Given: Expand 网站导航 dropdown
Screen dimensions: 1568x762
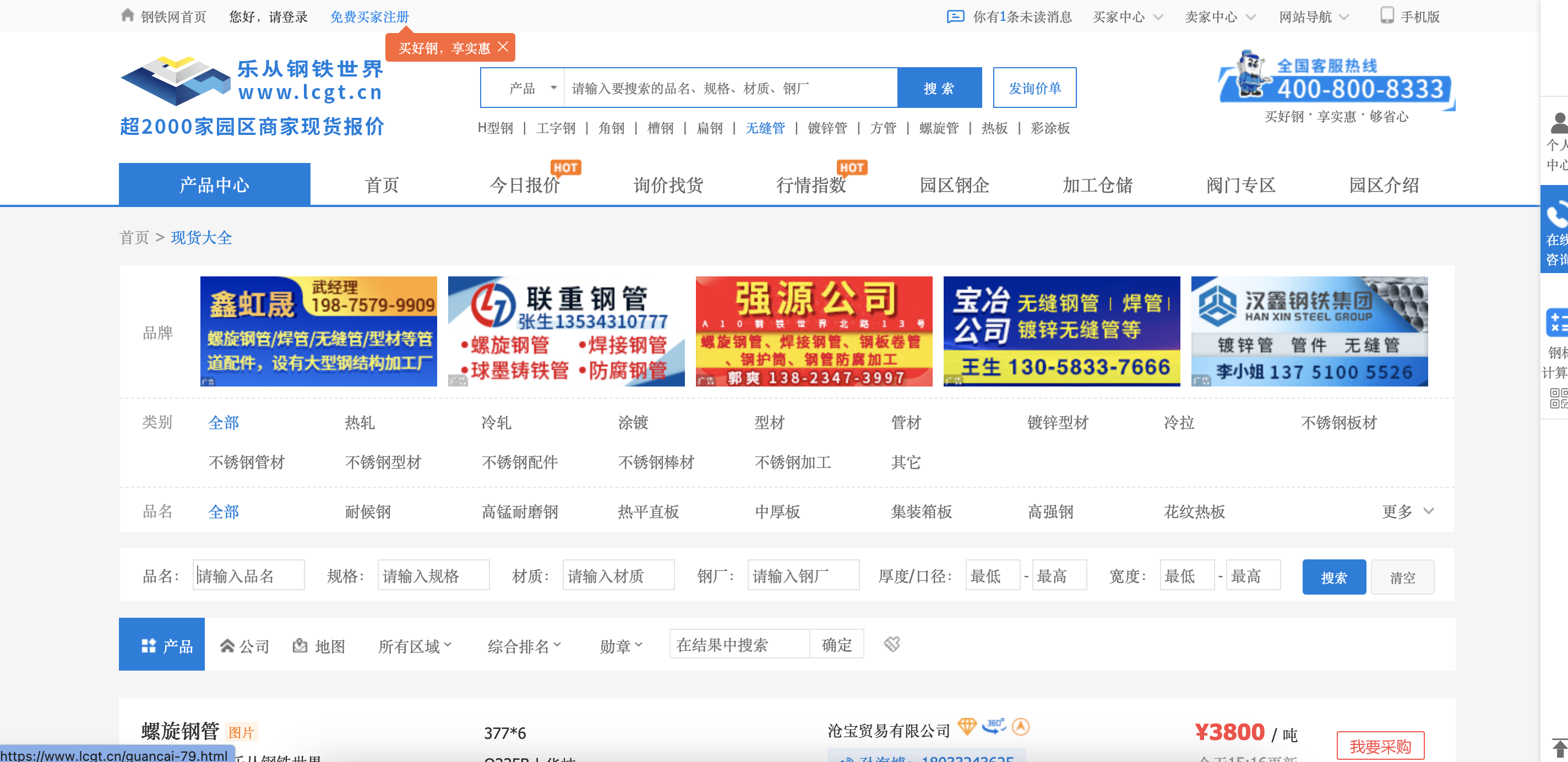Looking at the screenshot, I should pyautogui.click(x=1314, y=17).
